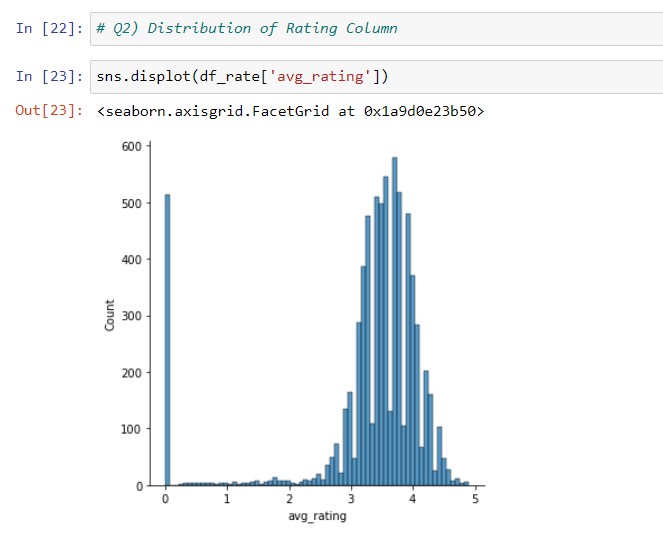Click the 'avg_rating' string in code

pos(319,77)
